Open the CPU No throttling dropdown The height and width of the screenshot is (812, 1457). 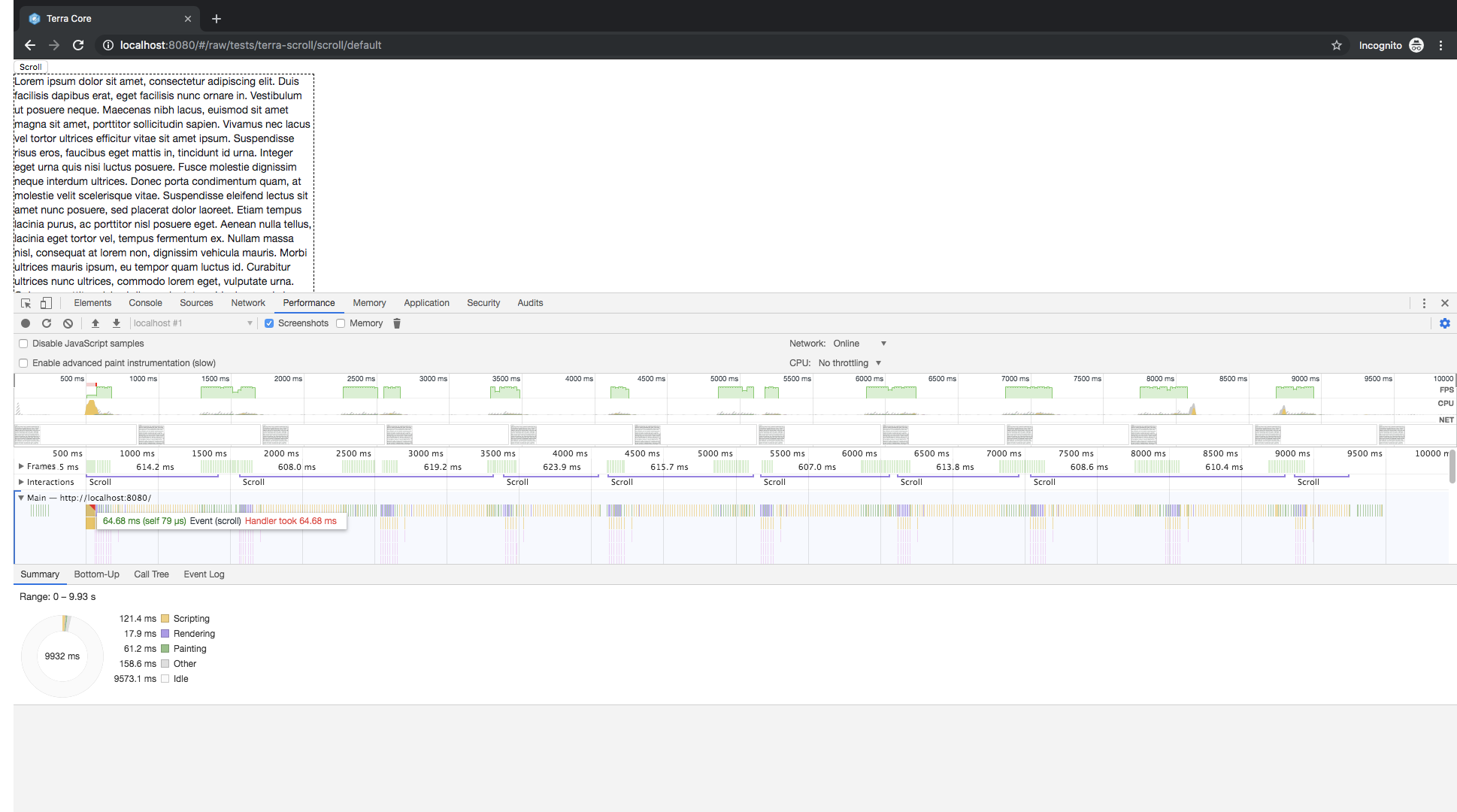pos(850,363)
